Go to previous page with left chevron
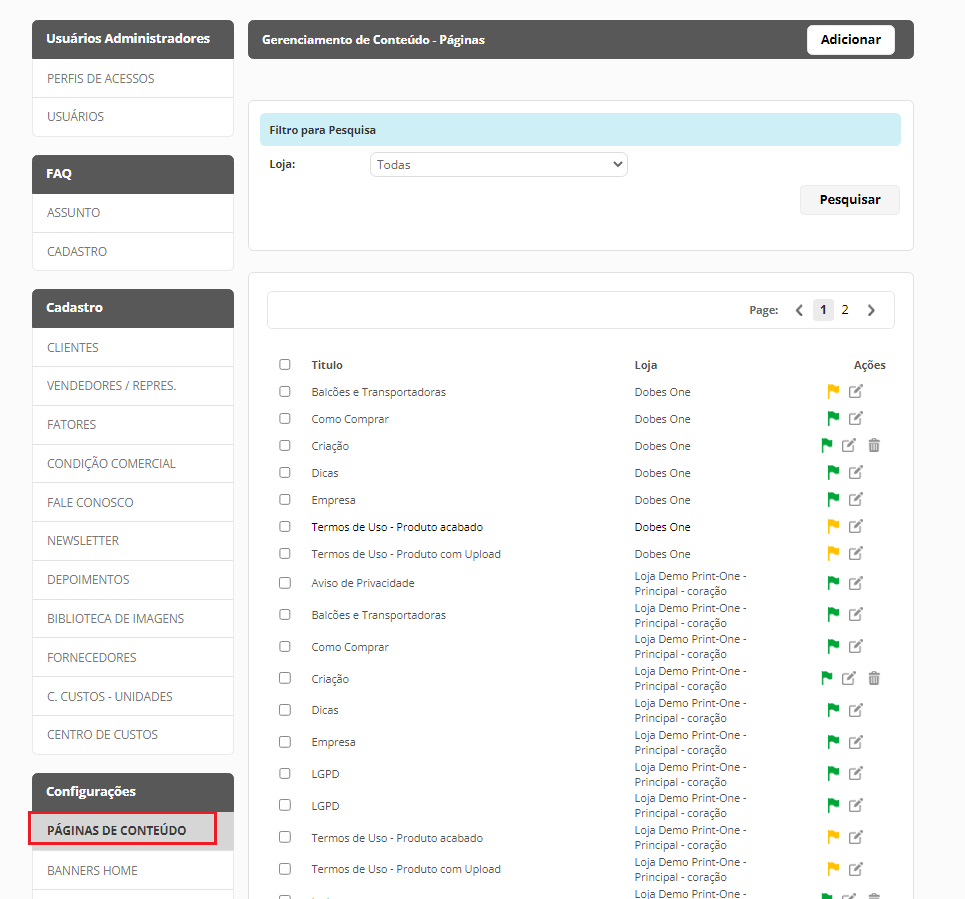 point(799,310)
